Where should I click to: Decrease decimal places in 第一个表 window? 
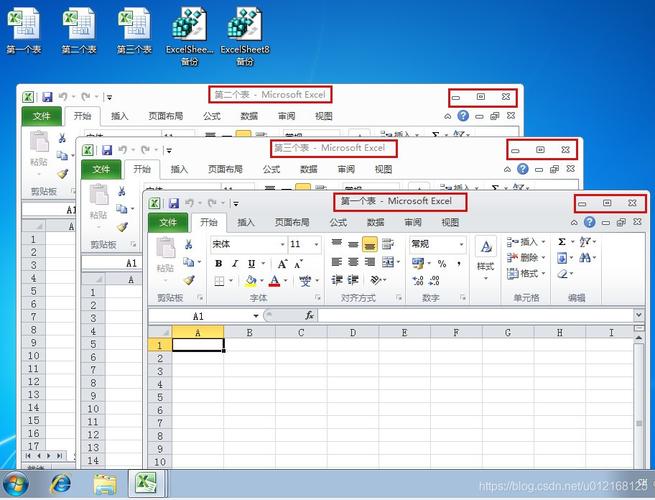coord(434,280)
